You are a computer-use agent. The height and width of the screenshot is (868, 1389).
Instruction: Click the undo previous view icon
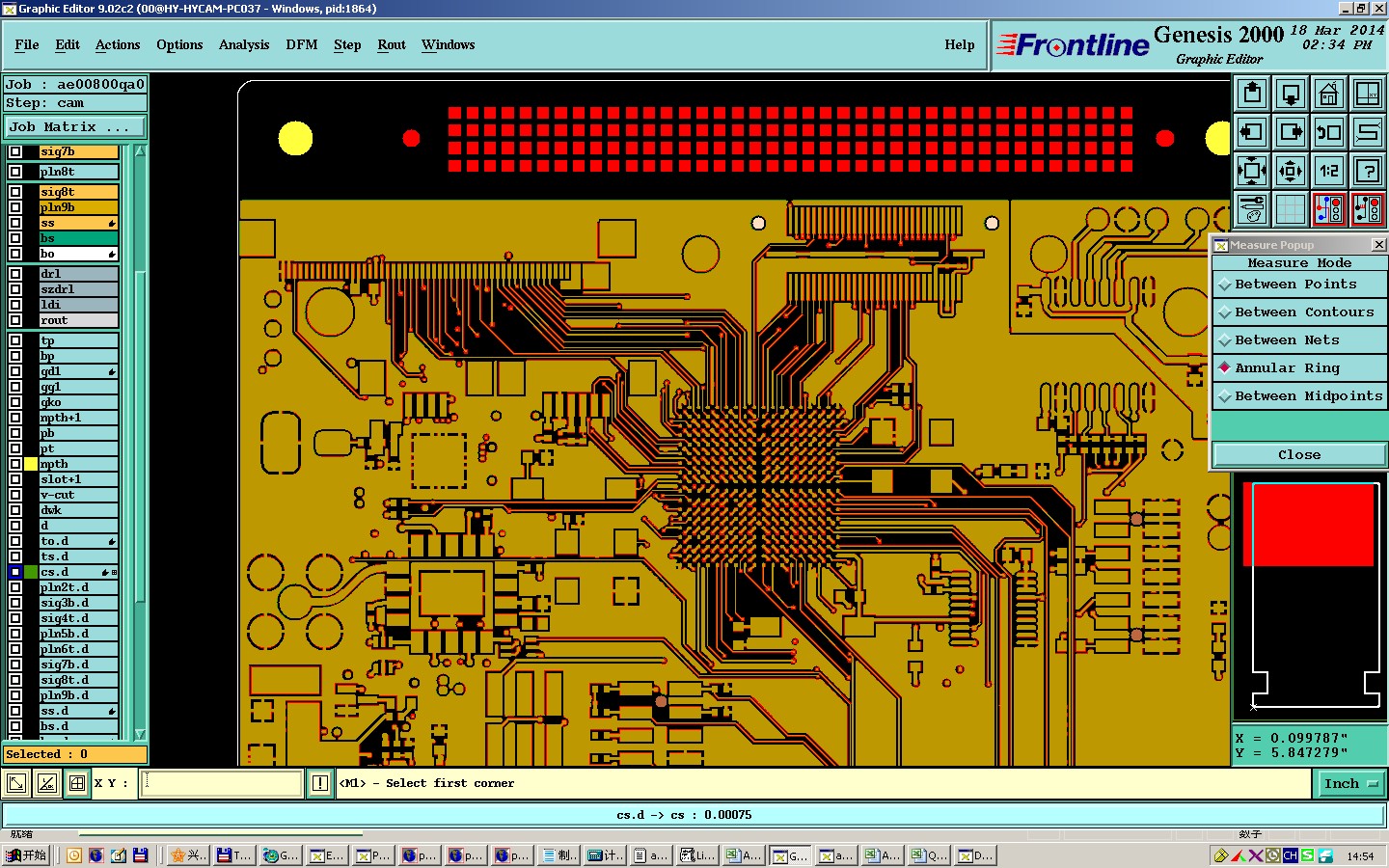1328,132
